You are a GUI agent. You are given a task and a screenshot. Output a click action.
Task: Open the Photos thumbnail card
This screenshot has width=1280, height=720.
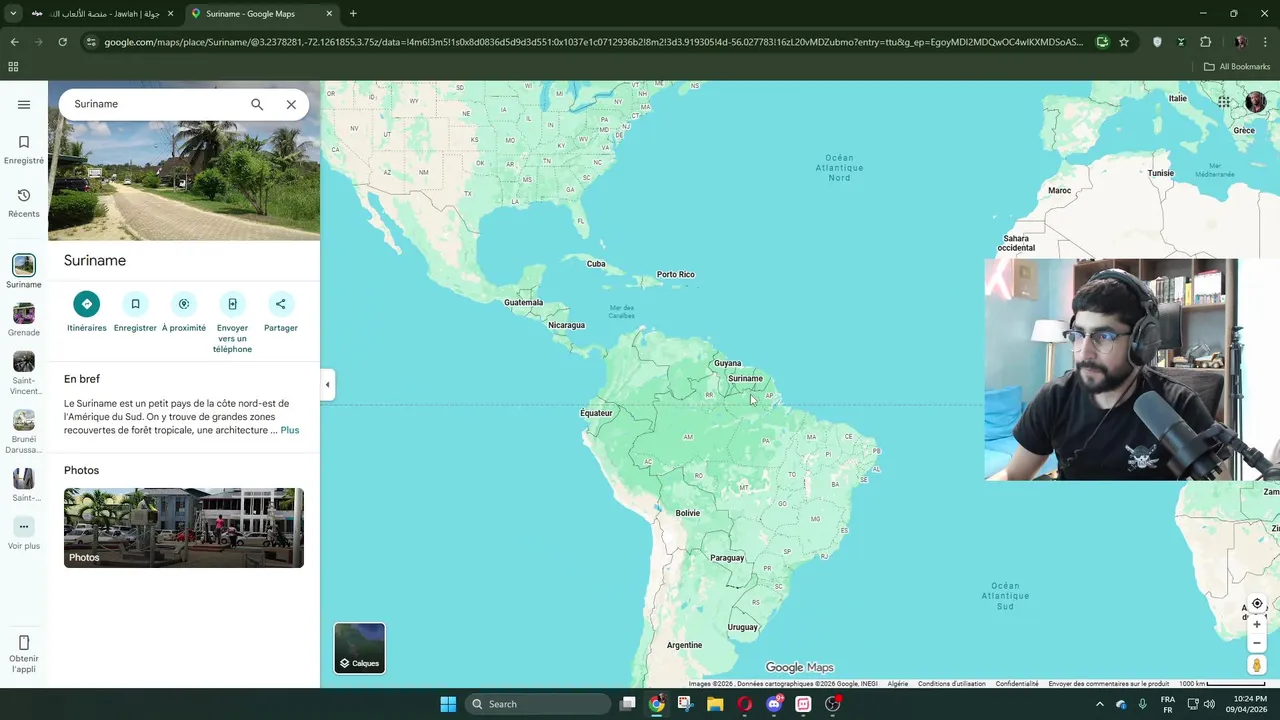(184, 528)
